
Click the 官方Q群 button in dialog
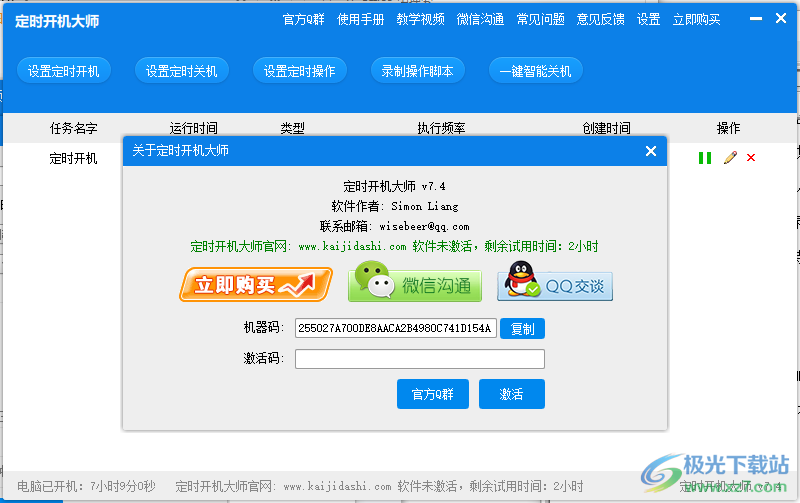click(433, 394)
